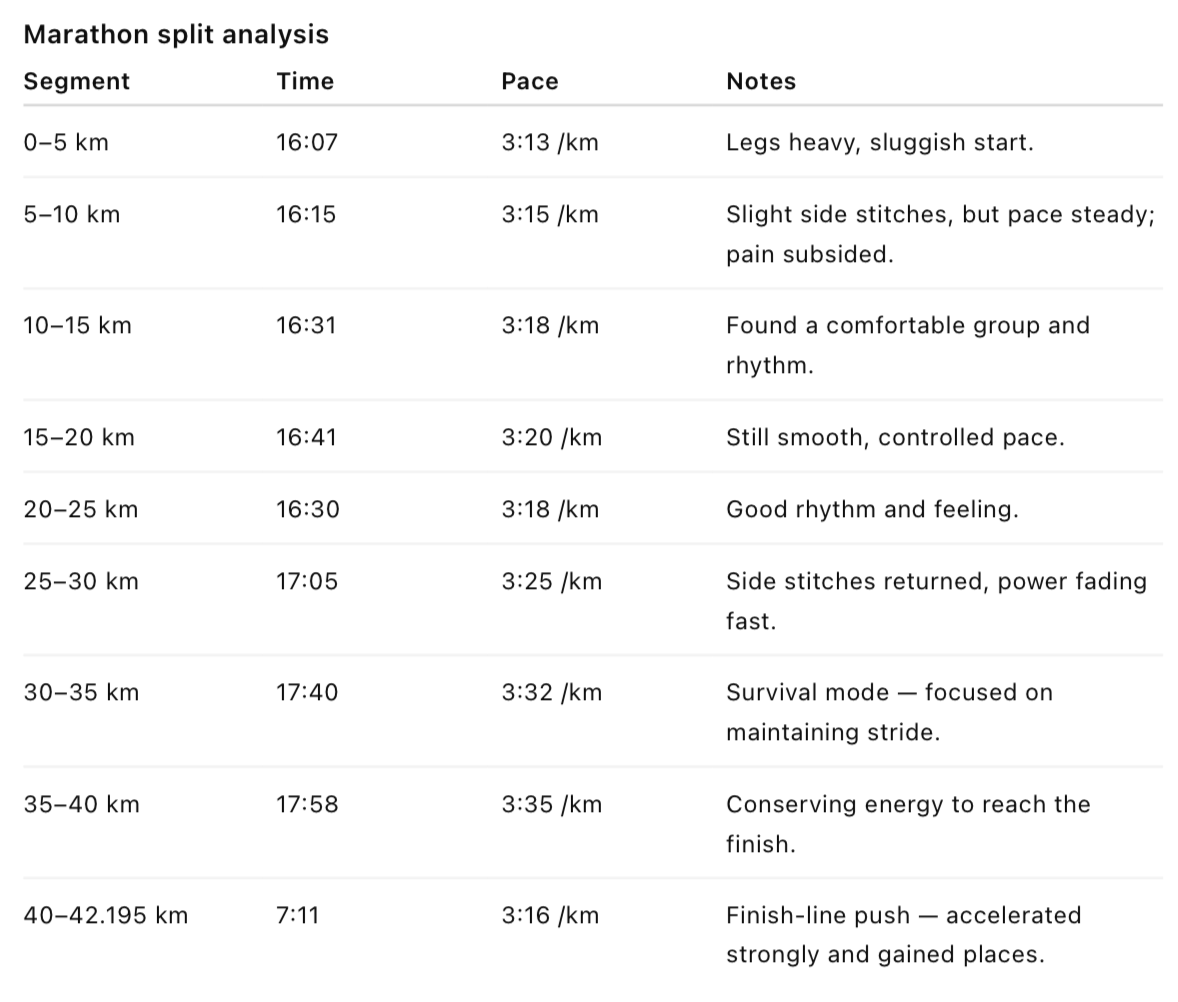This screenshot has height=1002, width=1178.
Task: Select the 10–15 km segment cell
Action: (x=78, y=325)
